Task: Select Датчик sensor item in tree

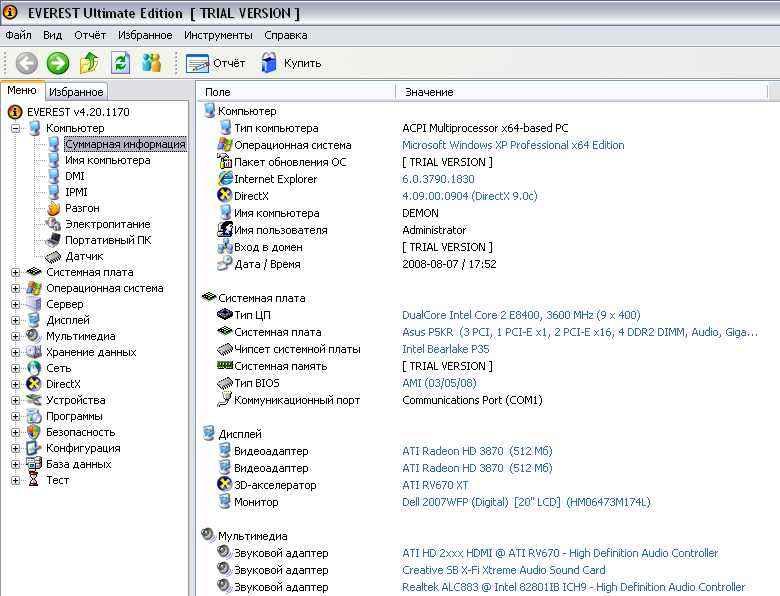Action: click(84, 256)
